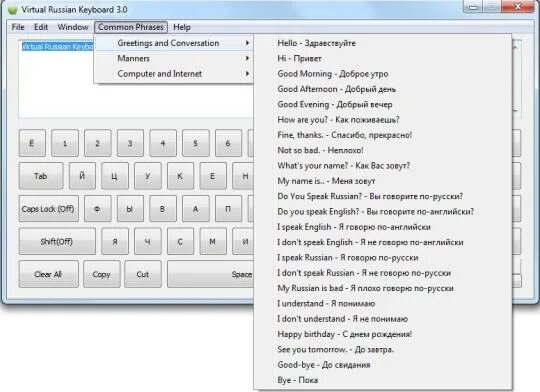Tap the К key

180,176
